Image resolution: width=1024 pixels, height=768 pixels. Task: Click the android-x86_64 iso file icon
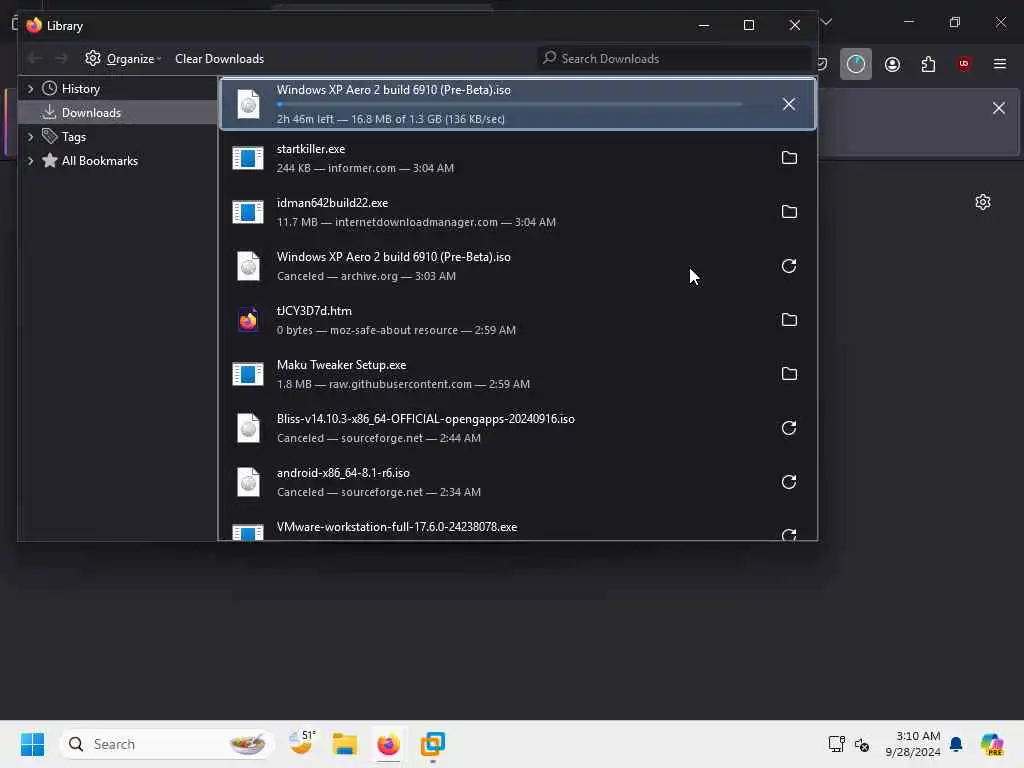tap(248, 483)
